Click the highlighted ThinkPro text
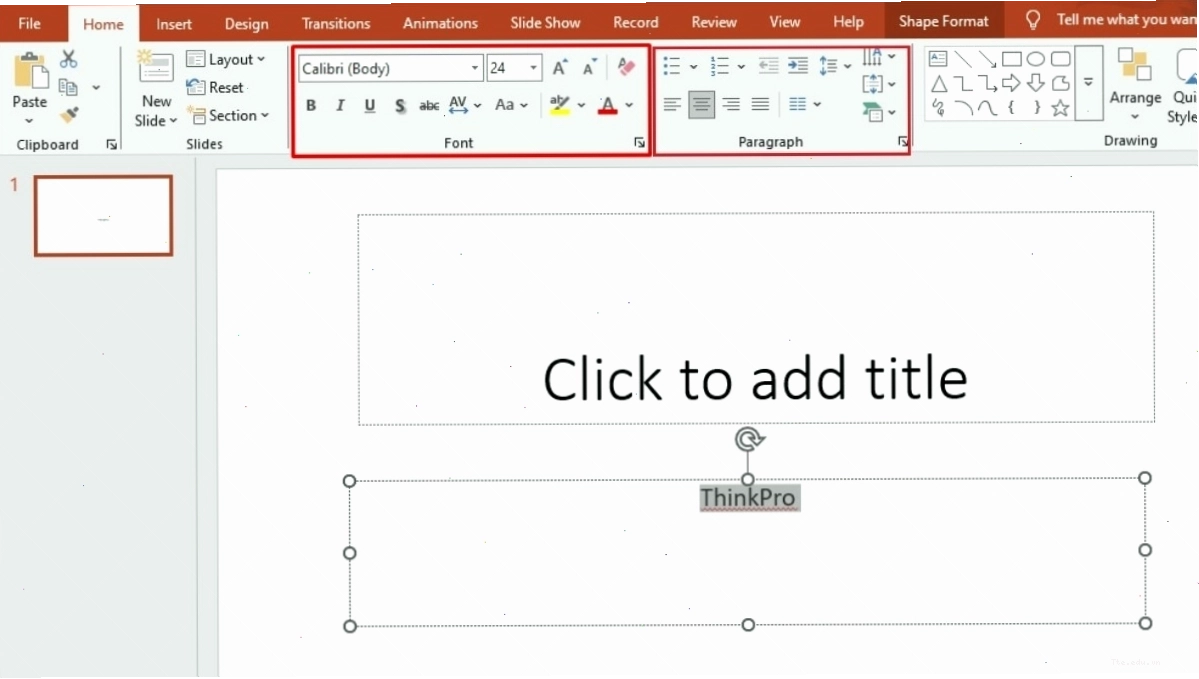 tap(749, 498)
